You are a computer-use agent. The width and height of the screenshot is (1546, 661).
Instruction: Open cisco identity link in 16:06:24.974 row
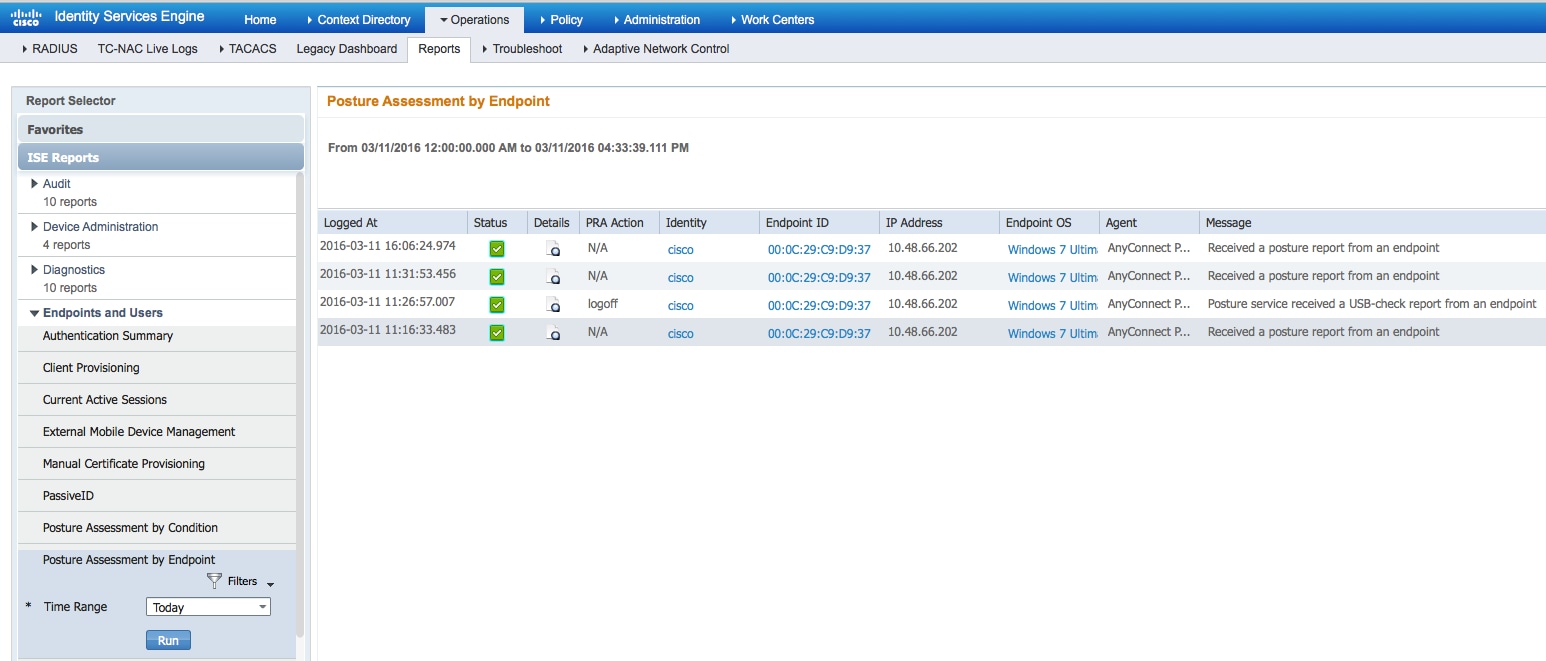680,250
